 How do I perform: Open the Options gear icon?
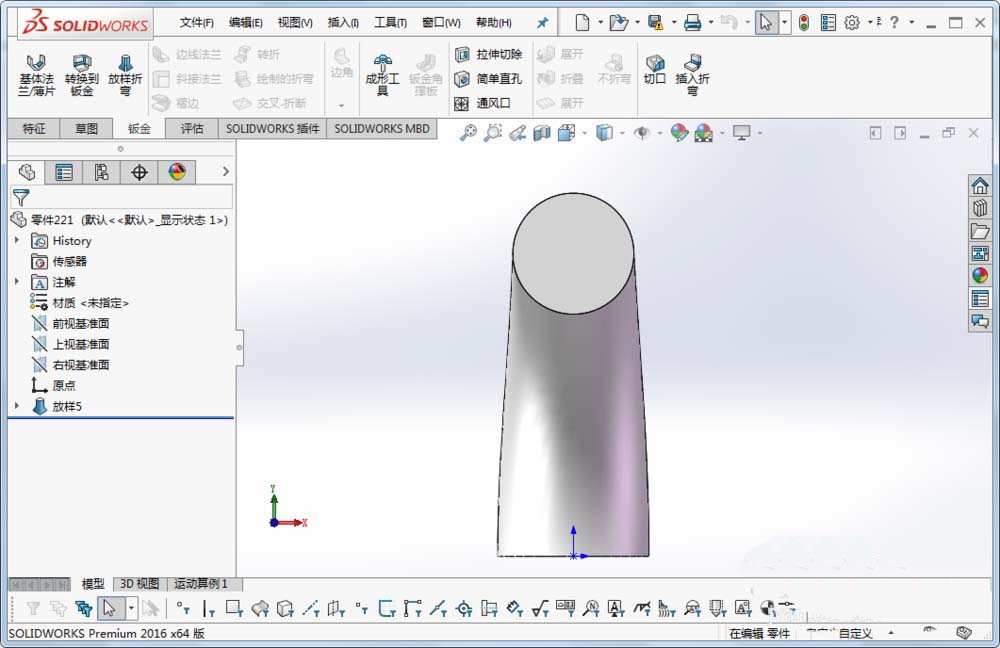851,23
